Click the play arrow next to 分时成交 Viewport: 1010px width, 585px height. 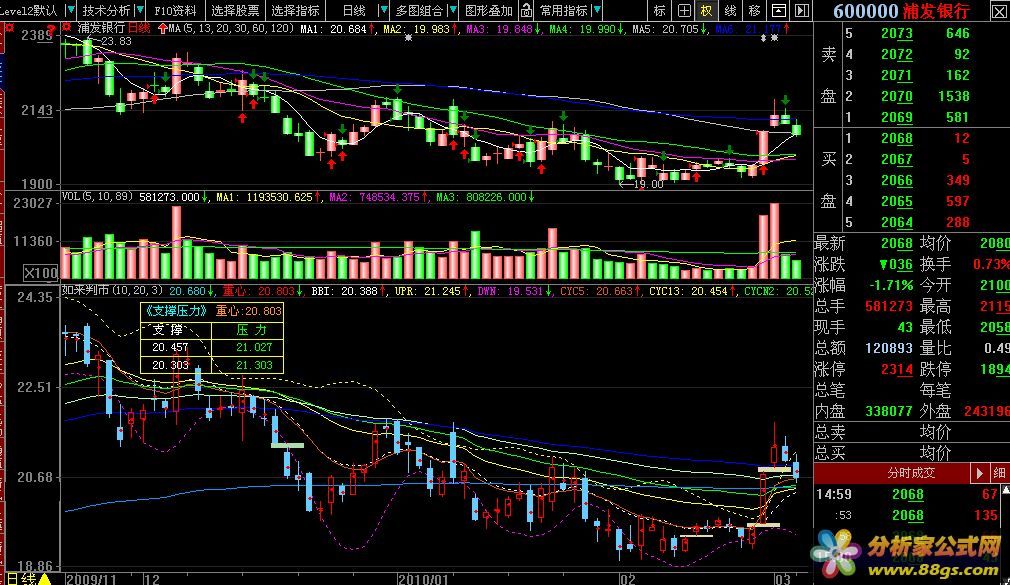pos(979,474)
